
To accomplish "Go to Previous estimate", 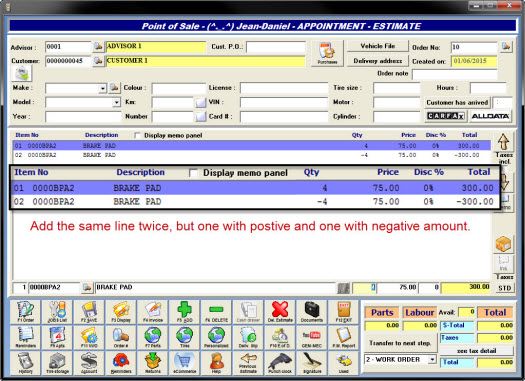I will [248, 363].
